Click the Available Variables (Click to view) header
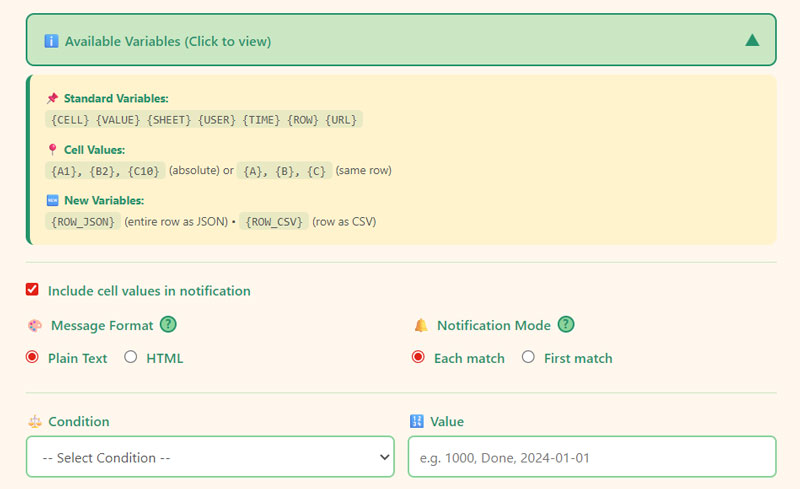 tap(401, 40)
